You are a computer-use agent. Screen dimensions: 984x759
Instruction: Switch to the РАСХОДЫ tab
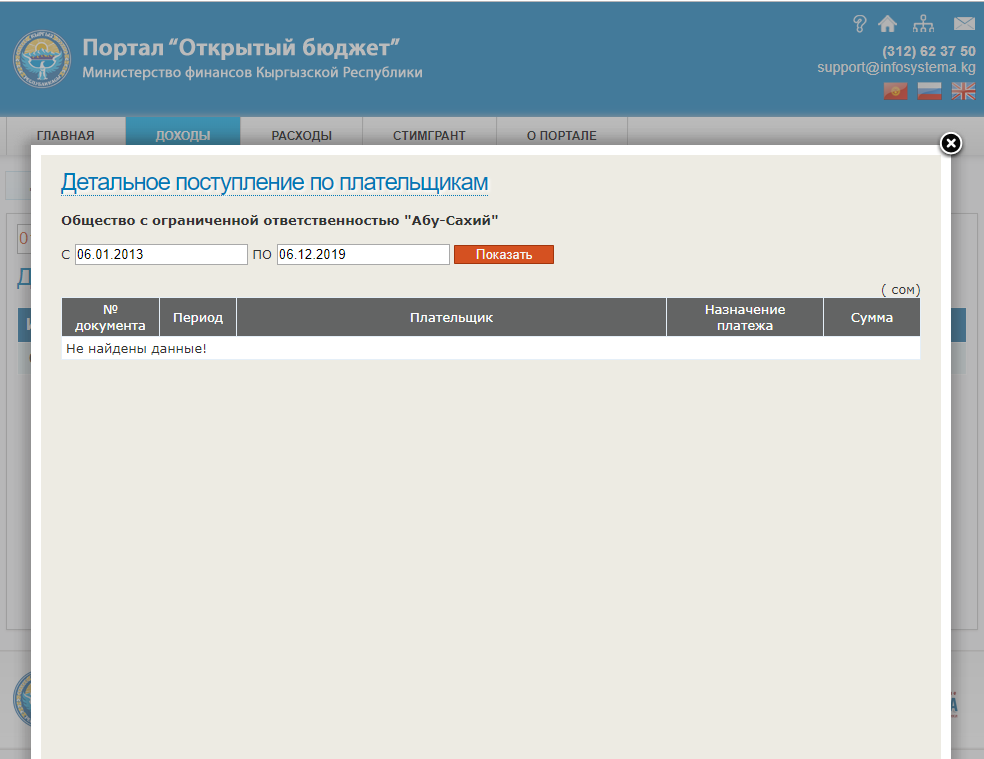[301, 136]
